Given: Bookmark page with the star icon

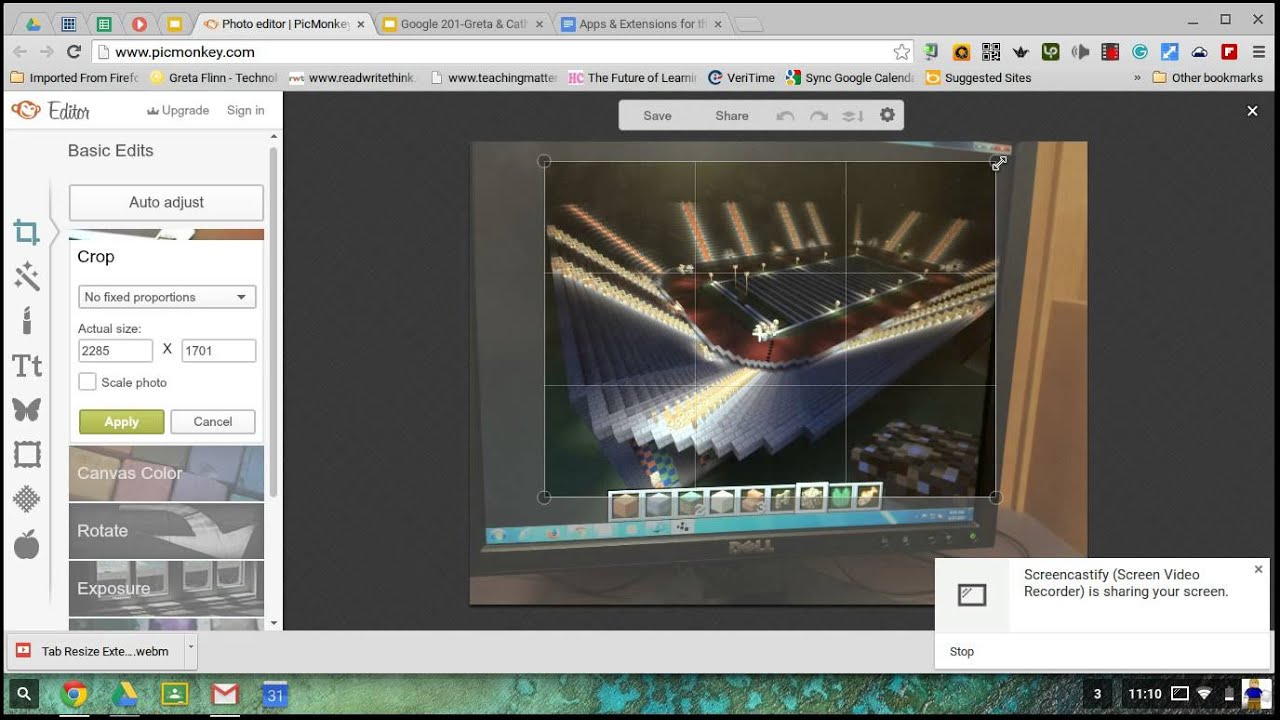Looking at the screenshot, I should pyautogui.click(x=901, y=52).
